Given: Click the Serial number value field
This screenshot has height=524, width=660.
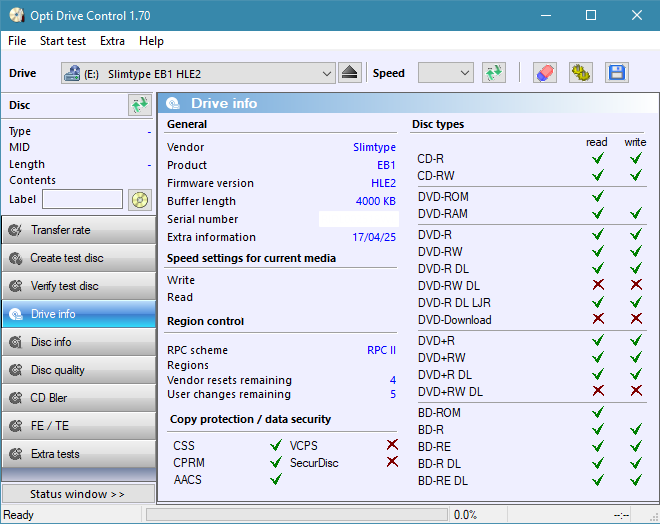Looking at the screenshot, I should coord(359,219).
